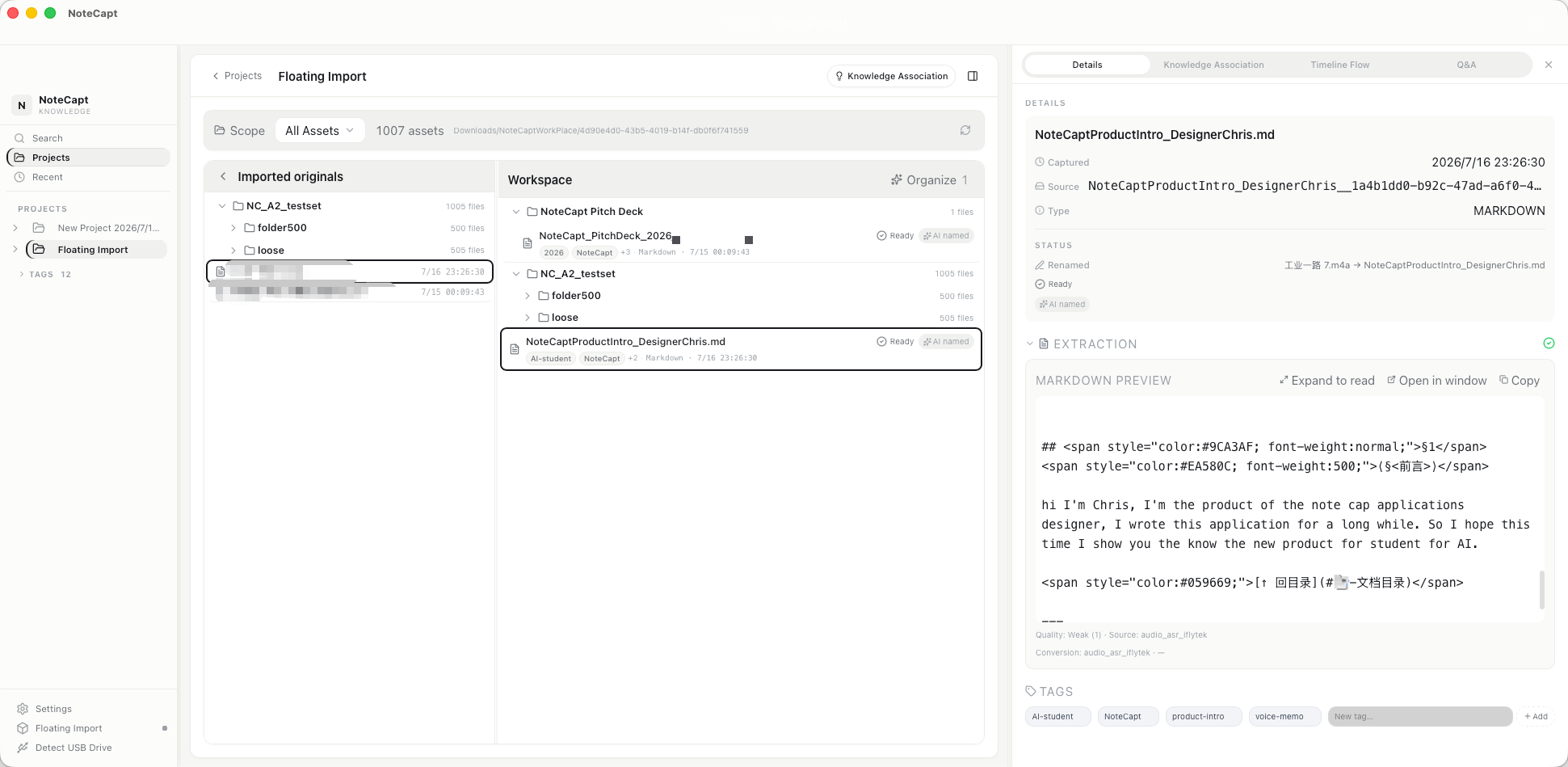
Task: Expand folder500 in Imported originals
Action: click(233, 228)
